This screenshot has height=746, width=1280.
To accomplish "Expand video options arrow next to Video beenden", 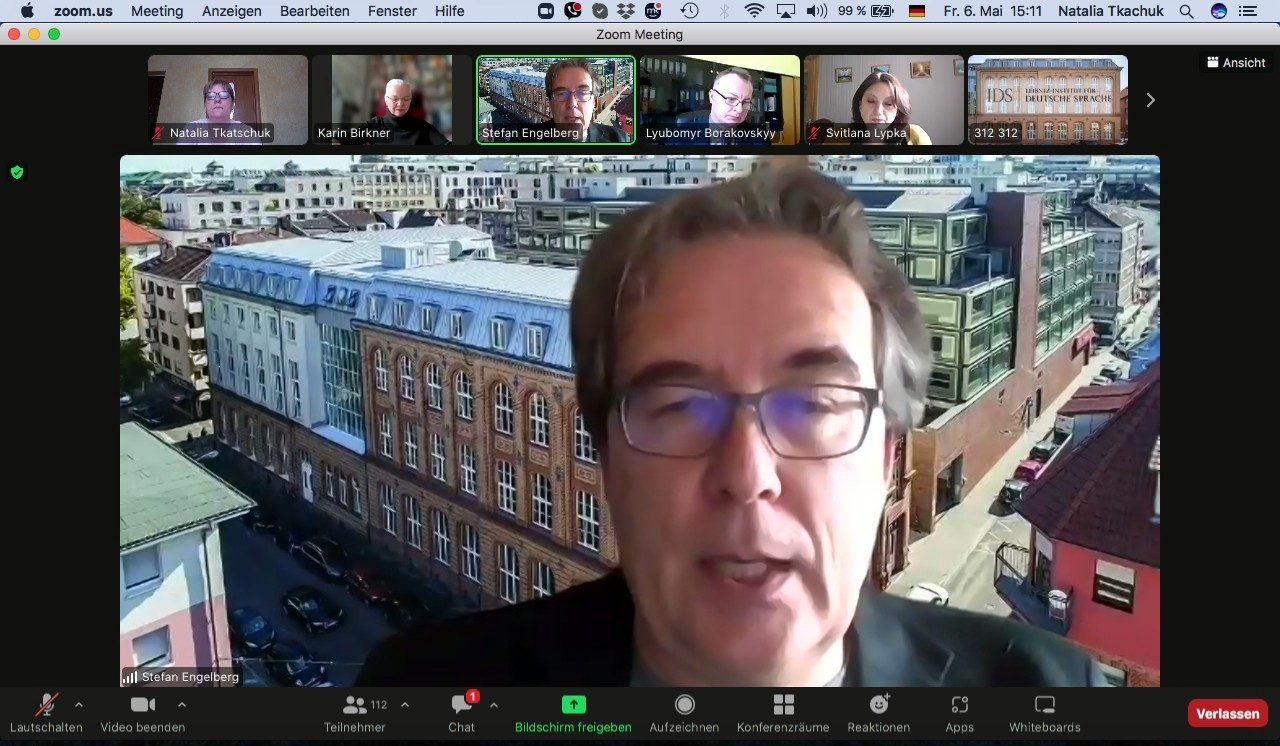I will [x=181, y=704].
